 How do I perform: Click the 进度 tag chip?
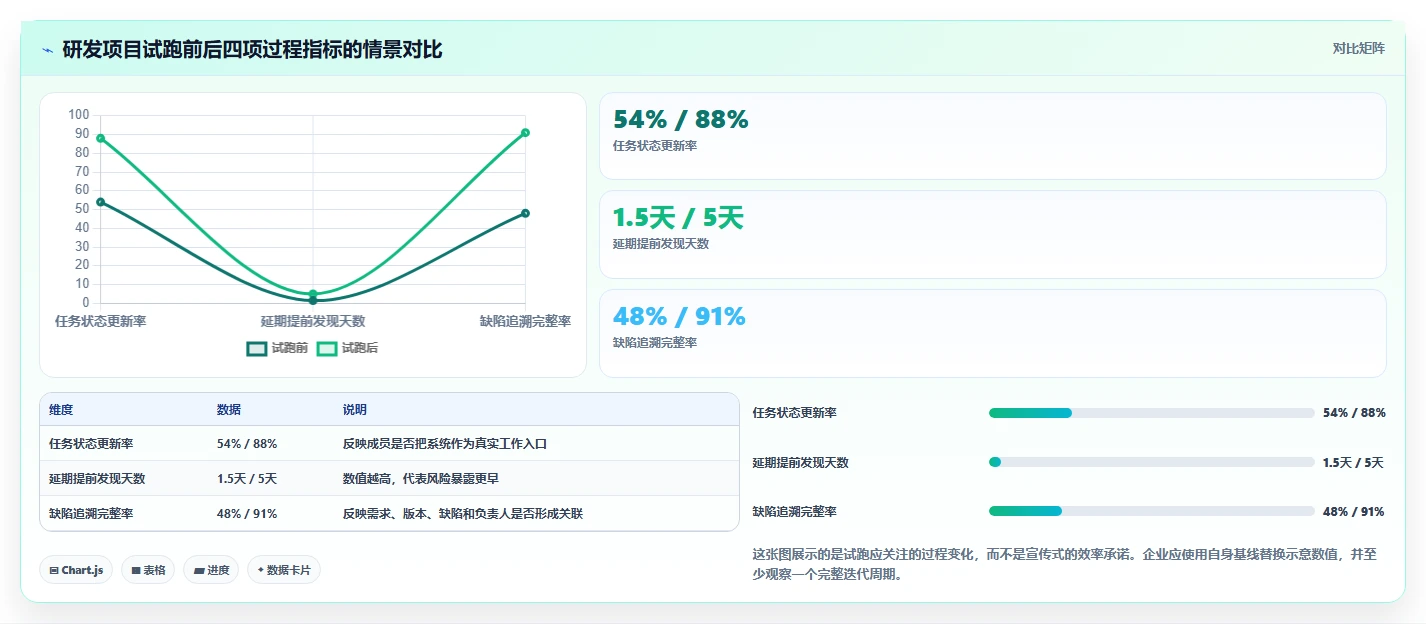click(211, 570)
